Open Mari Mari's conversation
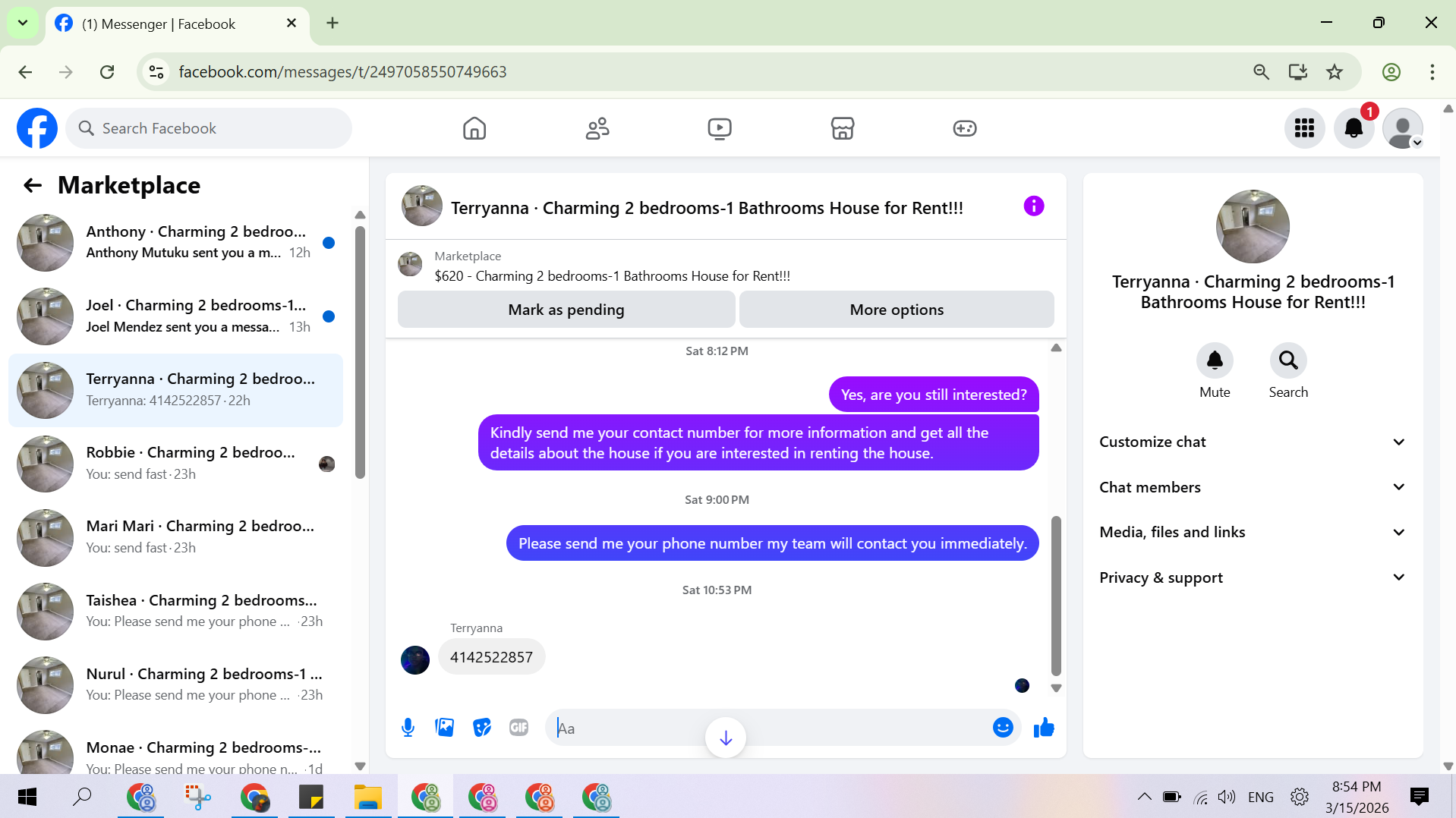The width and height of the screenshot is (1456, 818). 175,537
